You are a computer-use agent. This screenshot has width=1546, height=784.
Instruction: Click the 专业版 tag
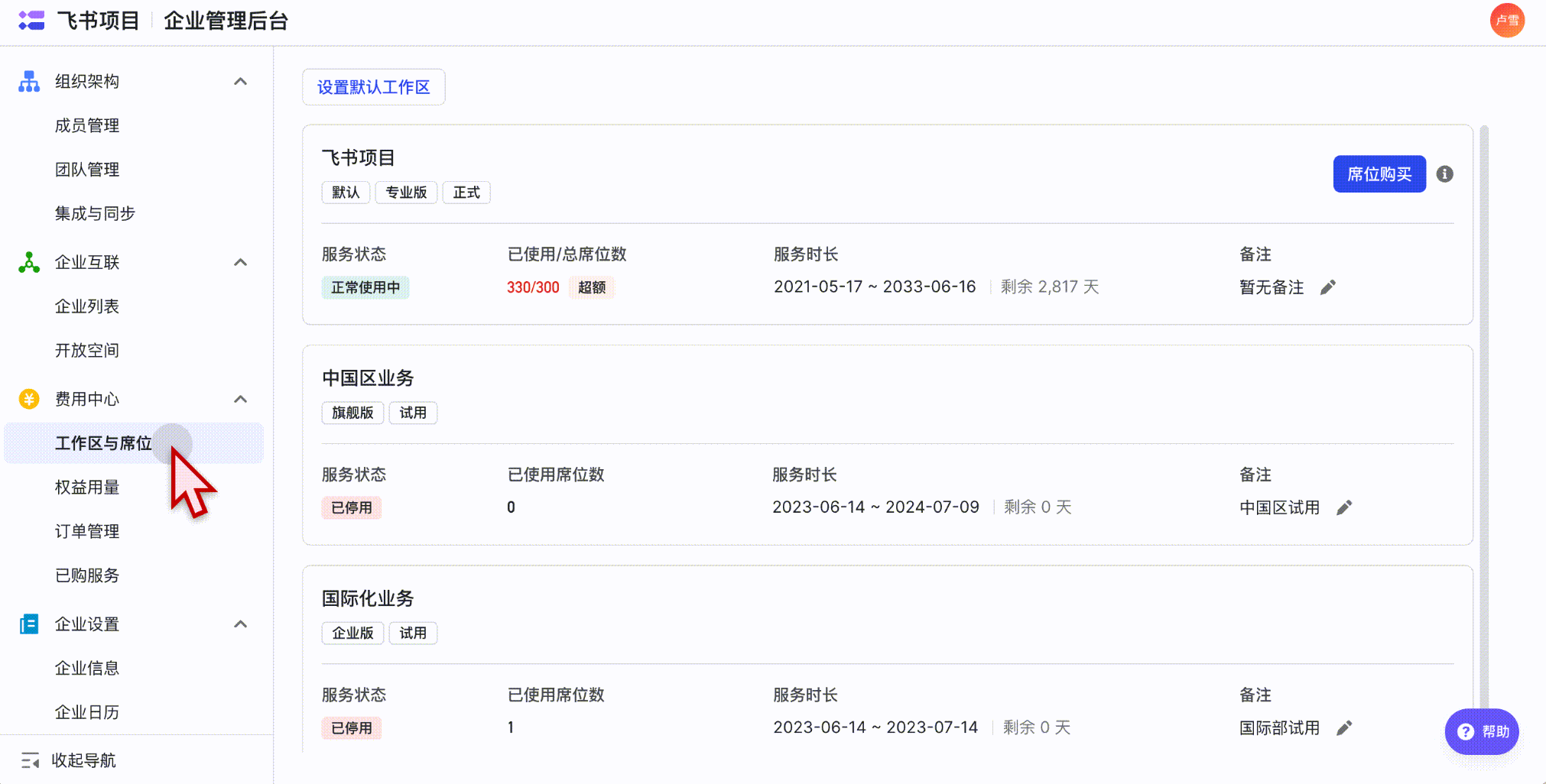(x=406, y=193)
